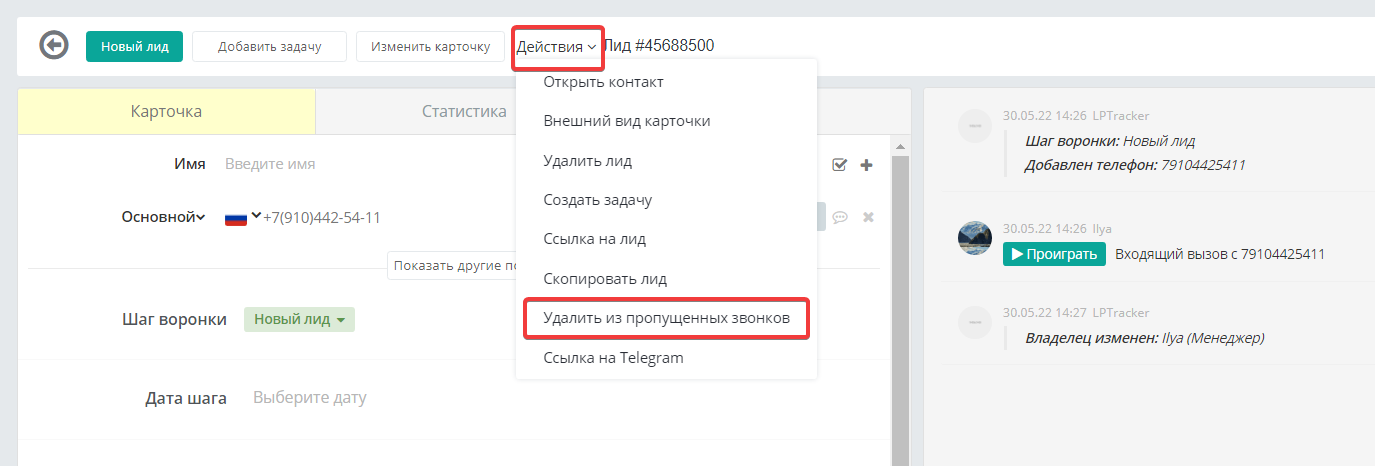1375x466 pixels.
Task: Click the Выберите дату date field
Action: (x=310, y=398)
